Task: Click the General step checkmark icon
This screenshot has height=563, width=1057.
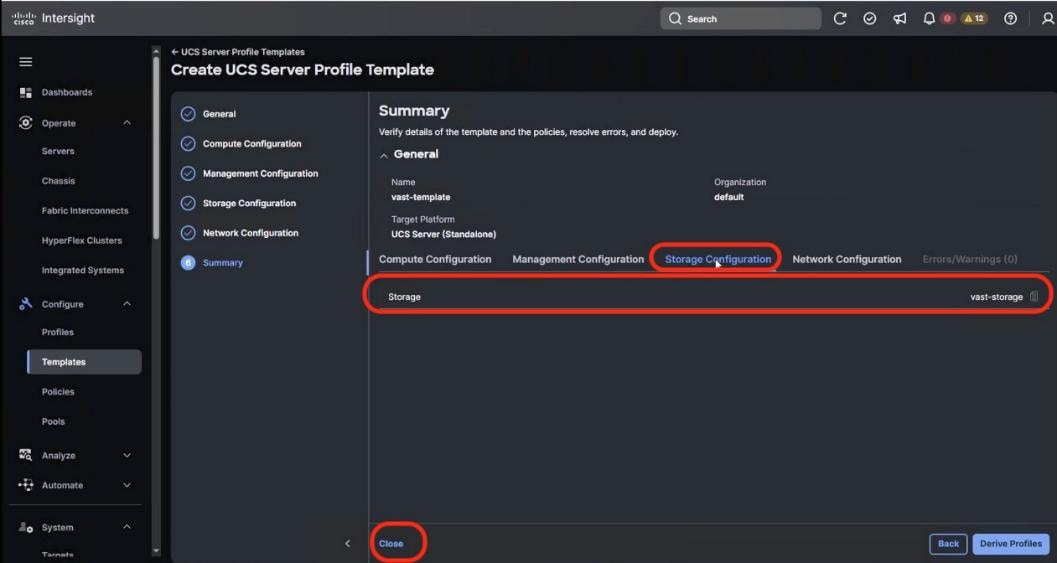Action: [188, 114]
